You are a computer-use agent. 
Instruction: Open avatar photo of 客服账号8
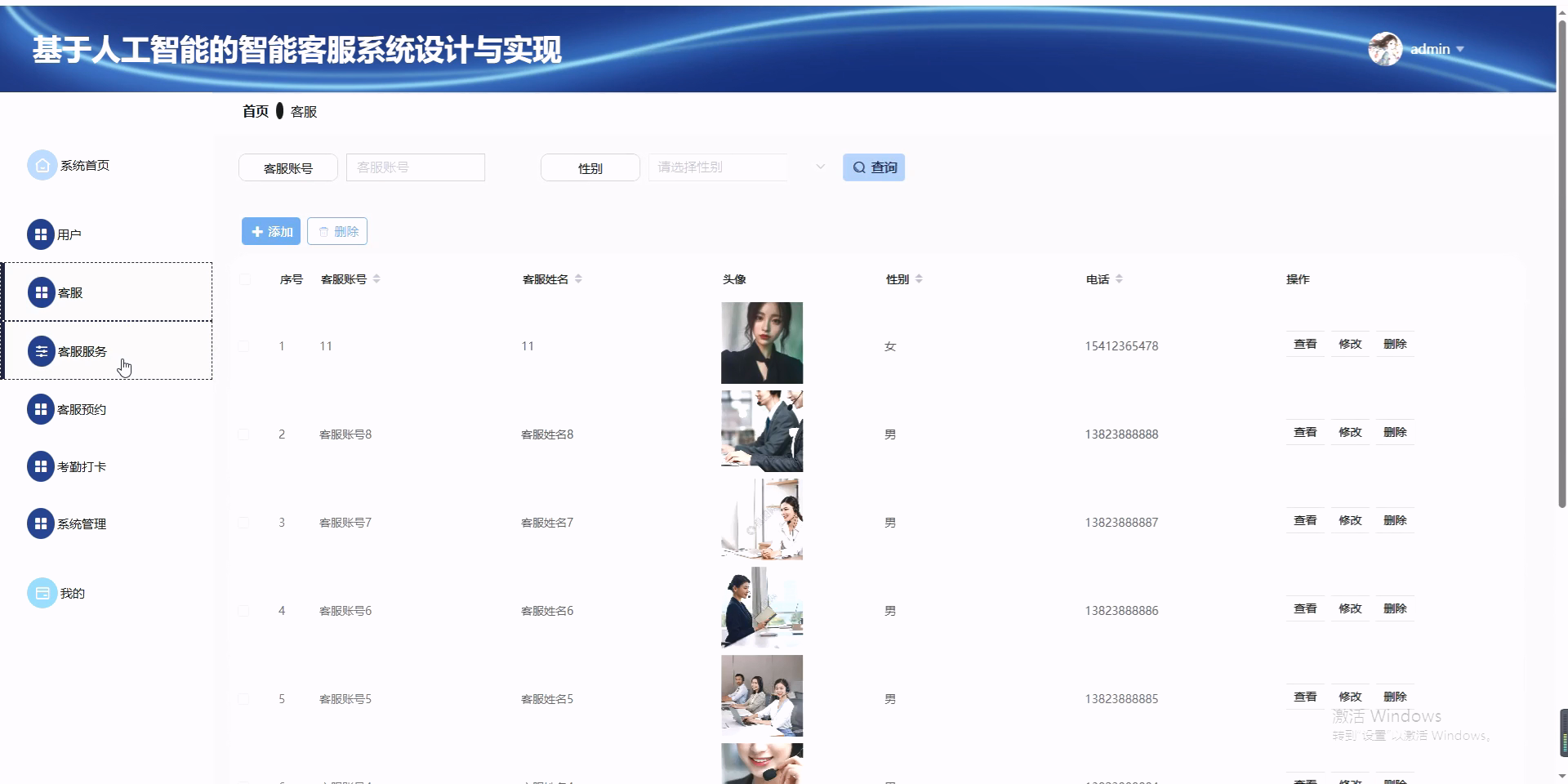pyautogui.click(x=762, y=431)
